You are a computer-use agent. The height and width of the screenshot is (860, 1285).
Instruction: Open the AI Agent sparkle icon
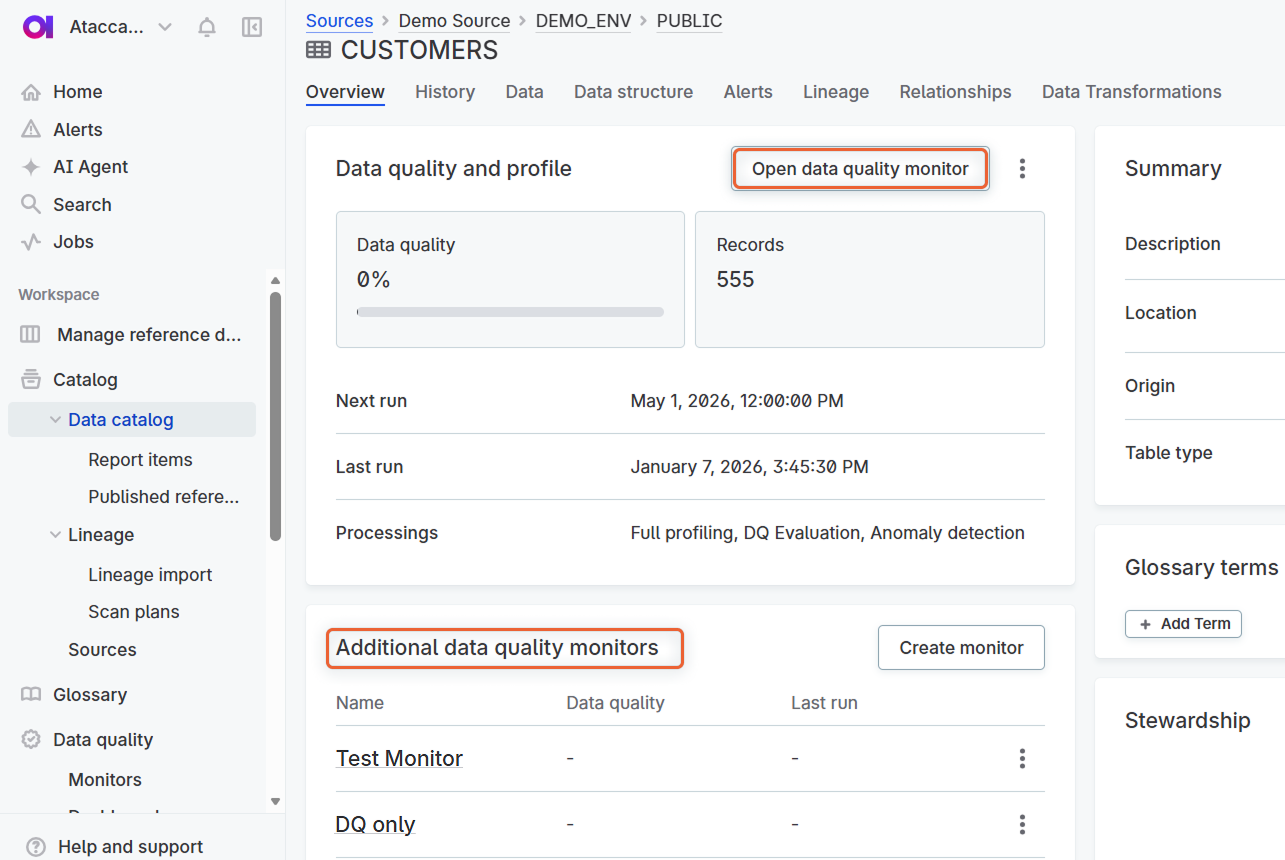coord(31,167)
